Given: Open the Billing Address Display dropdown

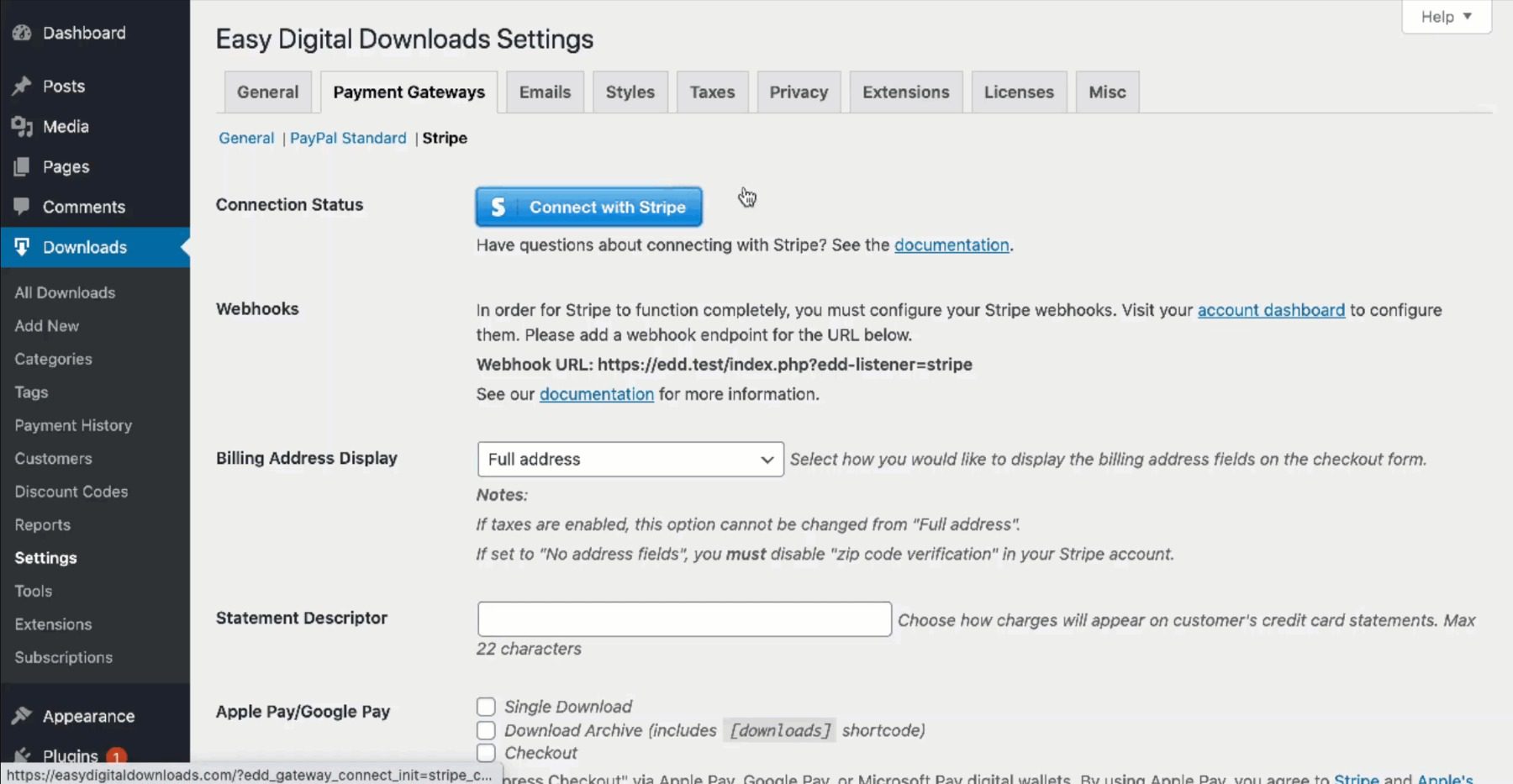Looking at the screenshot, I should (x=630, y=460).
